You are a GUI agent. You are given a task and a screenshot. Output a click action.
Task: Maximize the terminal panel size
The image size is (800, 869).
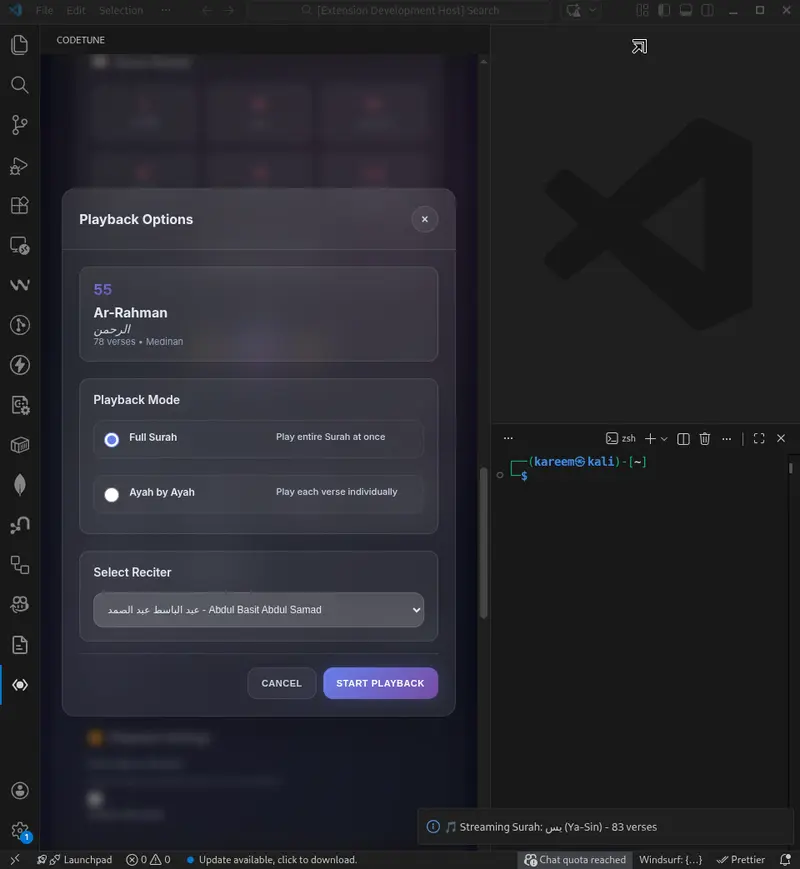tap(759, 438)
